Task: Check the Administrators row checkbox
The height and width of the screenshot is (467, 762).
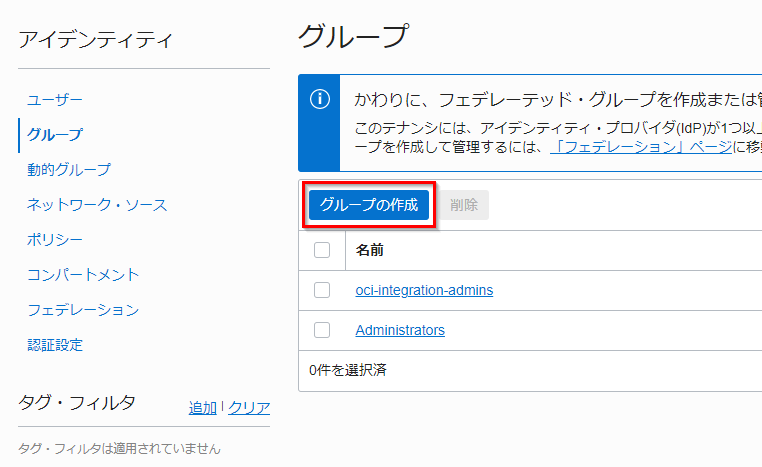Action: (x=322, y=330)
